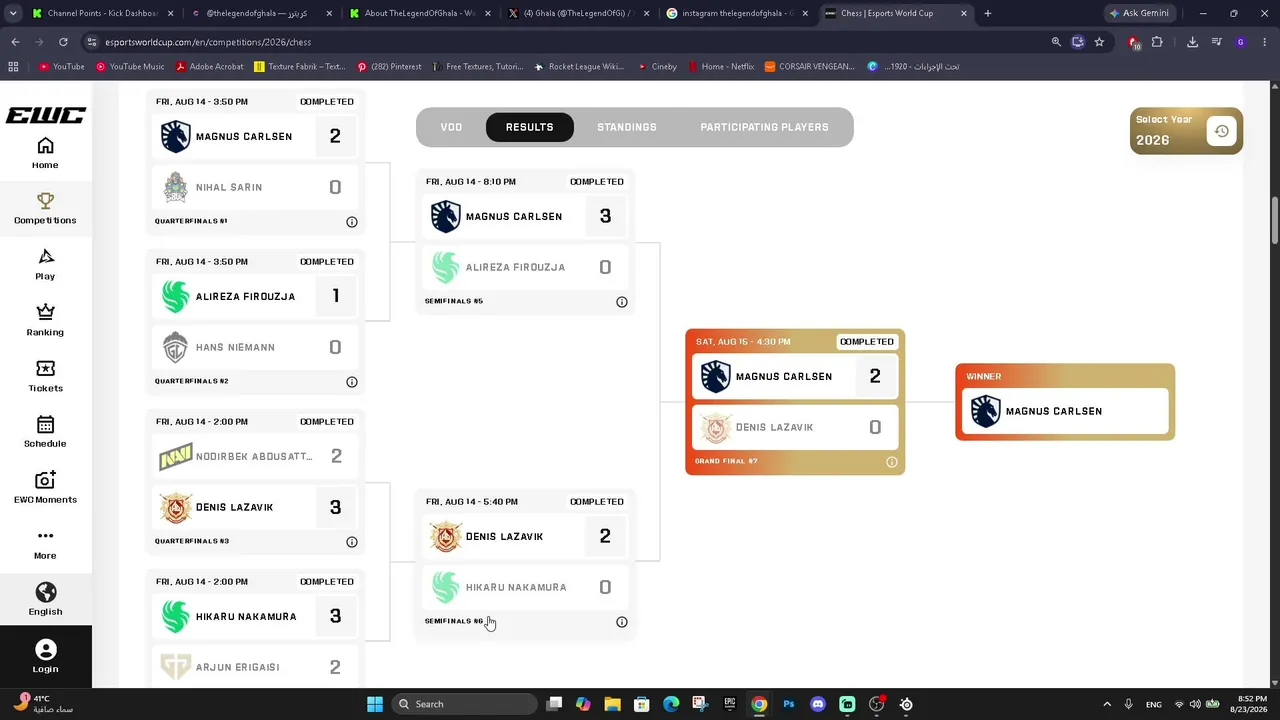Open a new browser tab

click(988, 13)
